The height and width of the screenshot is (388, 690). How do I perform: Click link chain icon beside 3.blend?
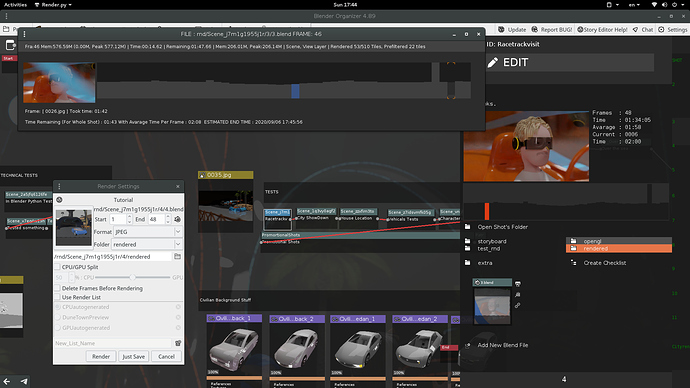518,305
